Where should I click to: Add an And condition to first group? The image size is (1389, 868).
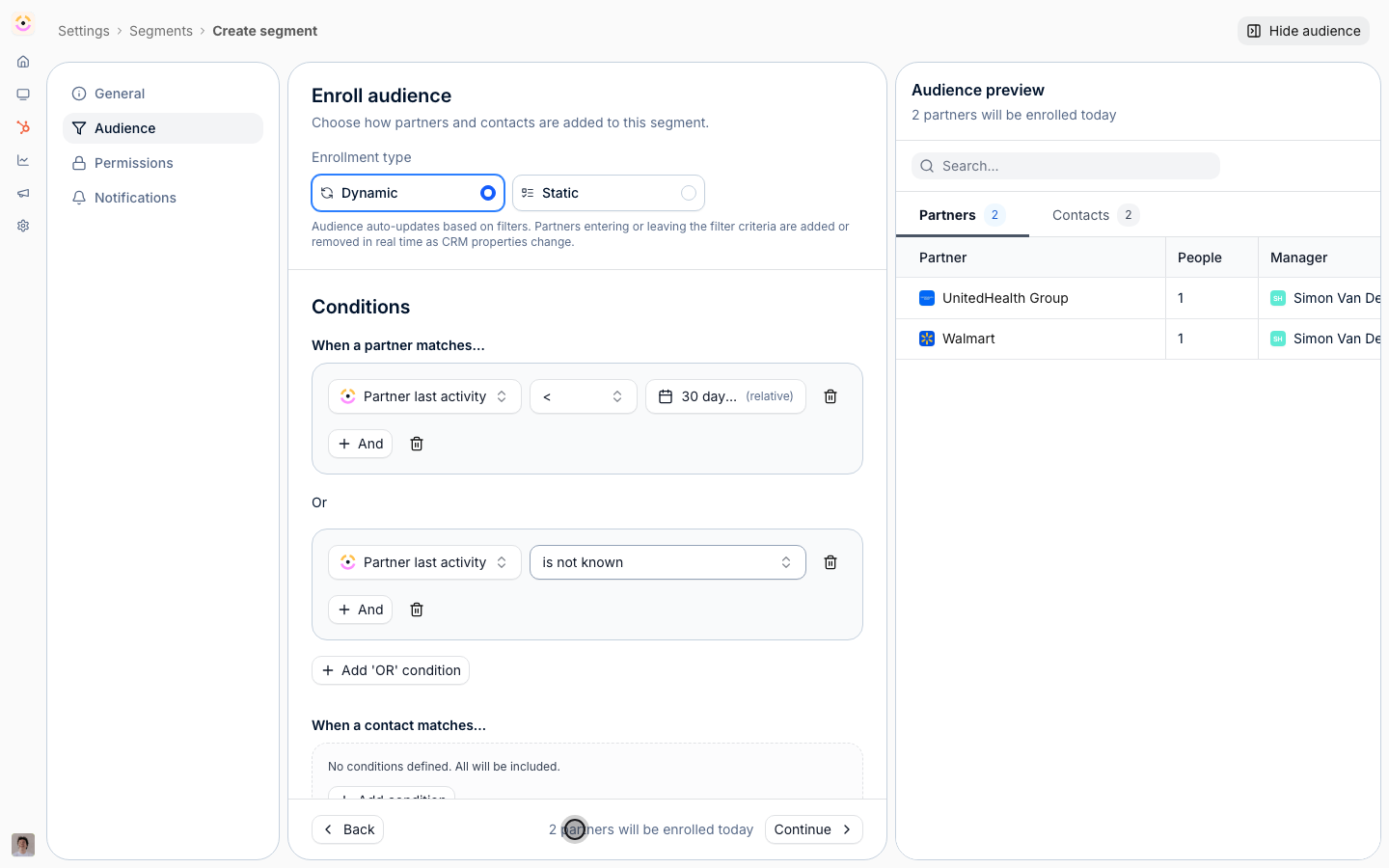360,444
